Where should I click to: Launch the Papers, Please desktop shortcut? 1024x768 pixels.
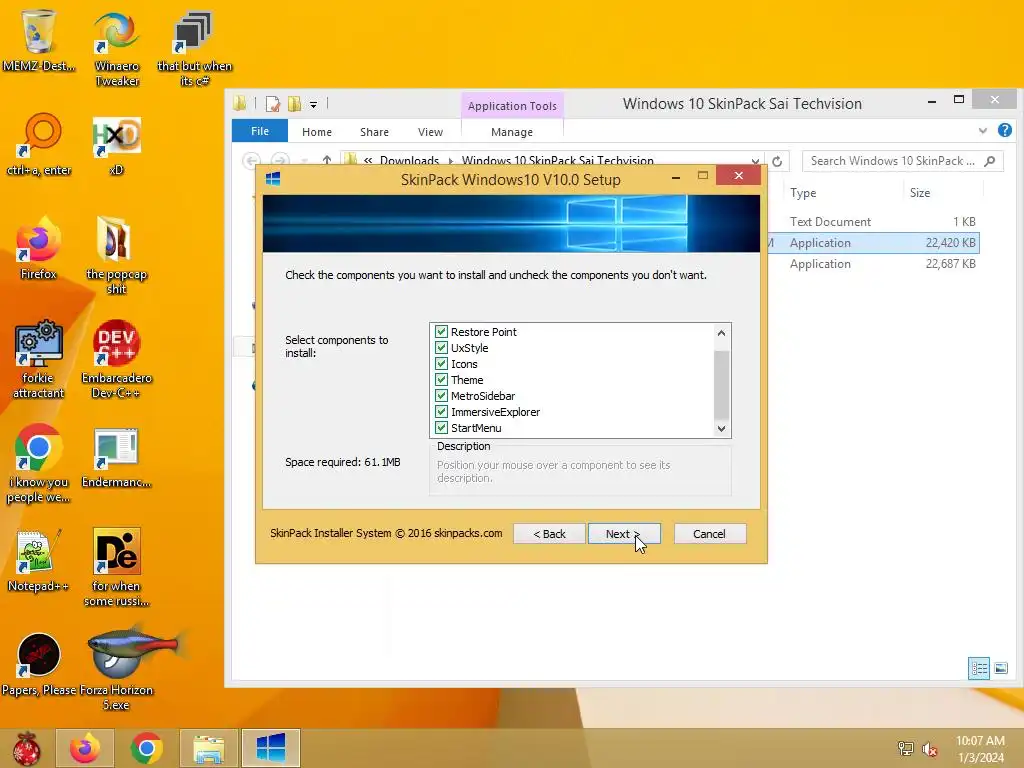pyautogui.click(x=39, y=664)
